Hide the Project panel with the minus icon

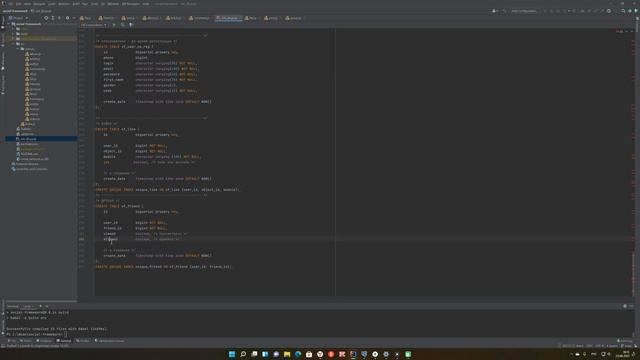click(x=74, y=18)
